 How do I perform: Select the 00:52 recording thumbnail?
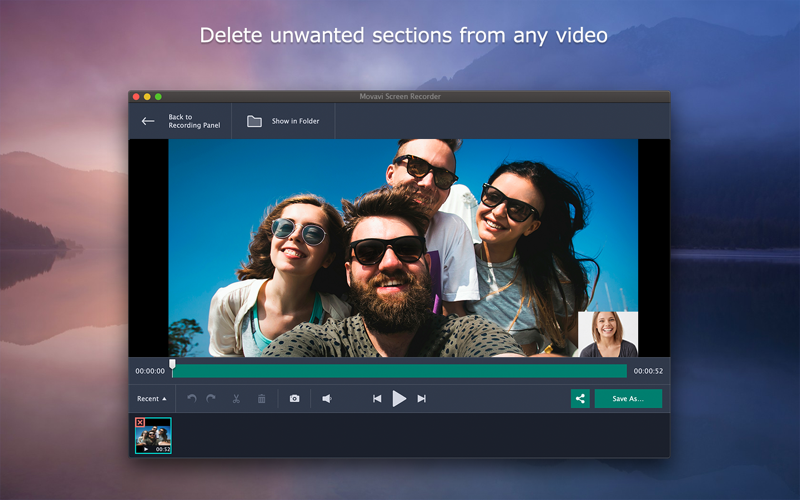[153, 436]
